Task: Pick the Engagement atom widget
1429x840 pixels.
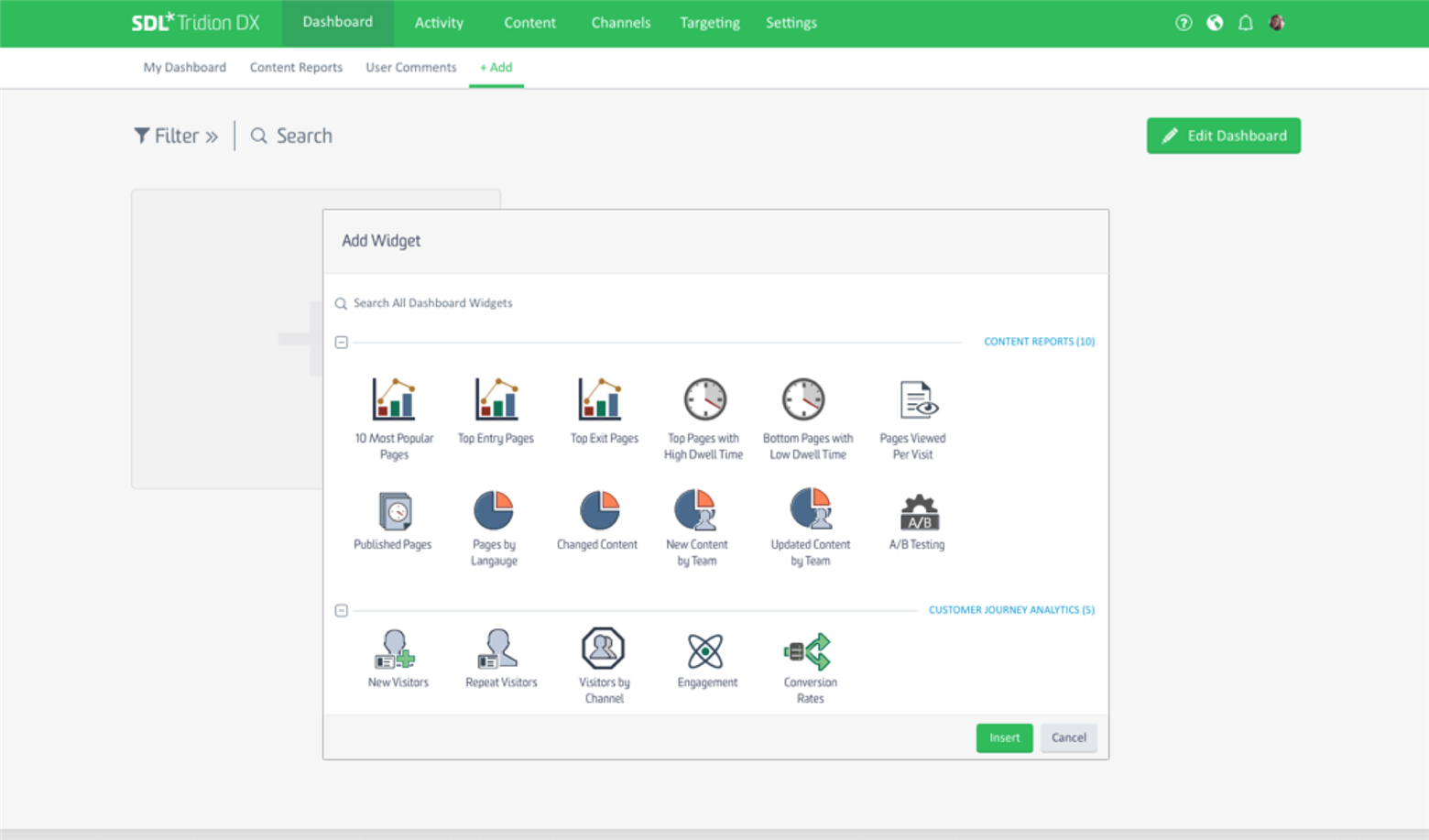Action: coord(707,660)
